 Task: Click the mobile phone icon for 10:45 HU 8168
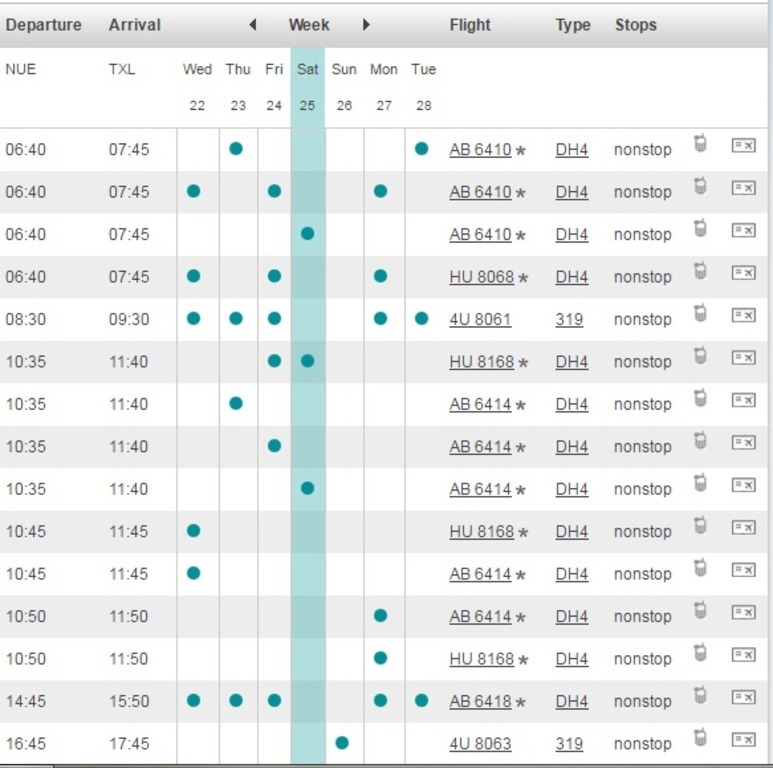(x=700, y=526)
